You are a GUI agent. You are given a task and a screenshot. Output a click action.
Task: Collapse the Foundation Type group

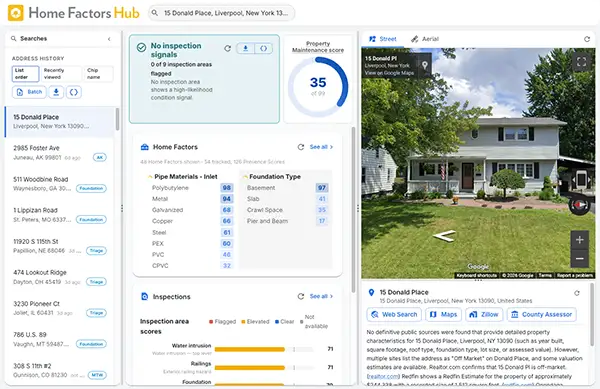pos(245,177)
